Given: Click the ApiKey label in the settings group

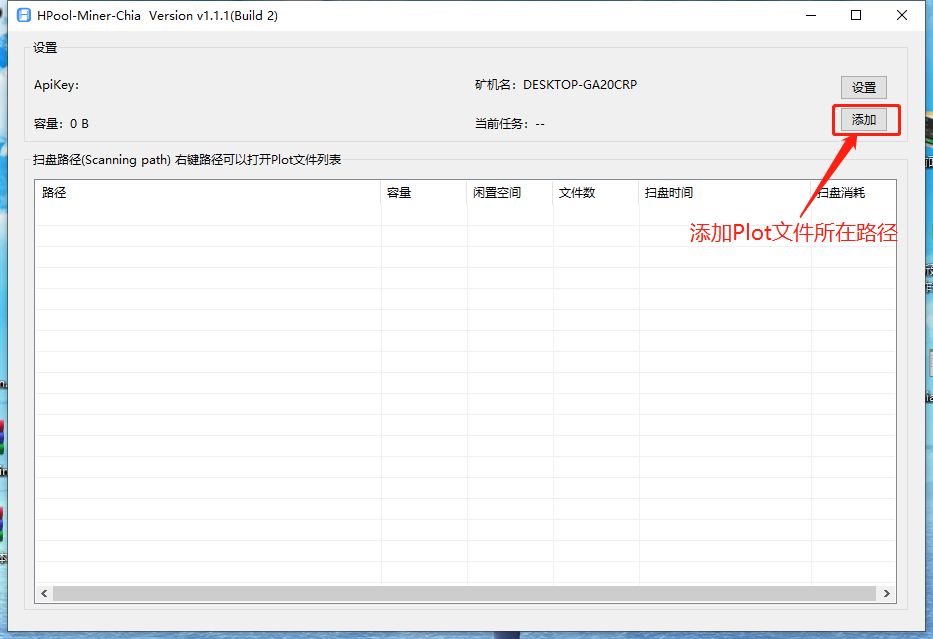Looking at the screenshot, I should (56, 85).
